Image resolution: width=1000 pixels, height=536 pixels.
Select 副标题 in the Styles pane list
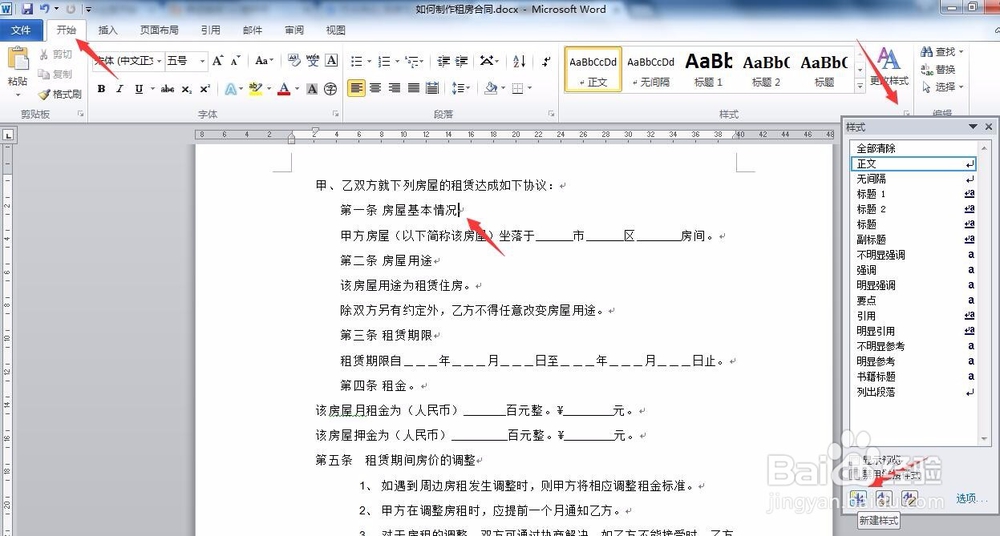(x=914, y=239)
